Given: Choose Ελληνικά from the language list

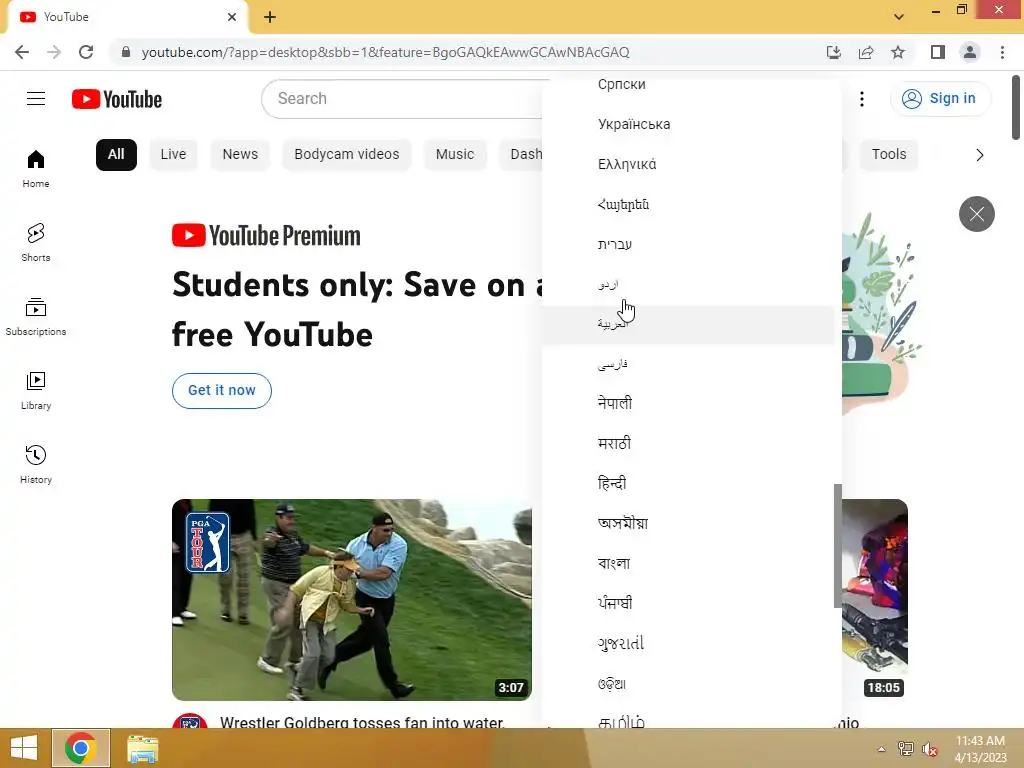Looking at the screenshot, I should [688, 165].
